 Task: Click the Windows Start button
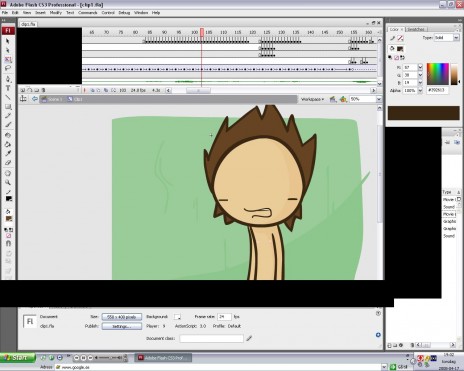click(18, 358)
